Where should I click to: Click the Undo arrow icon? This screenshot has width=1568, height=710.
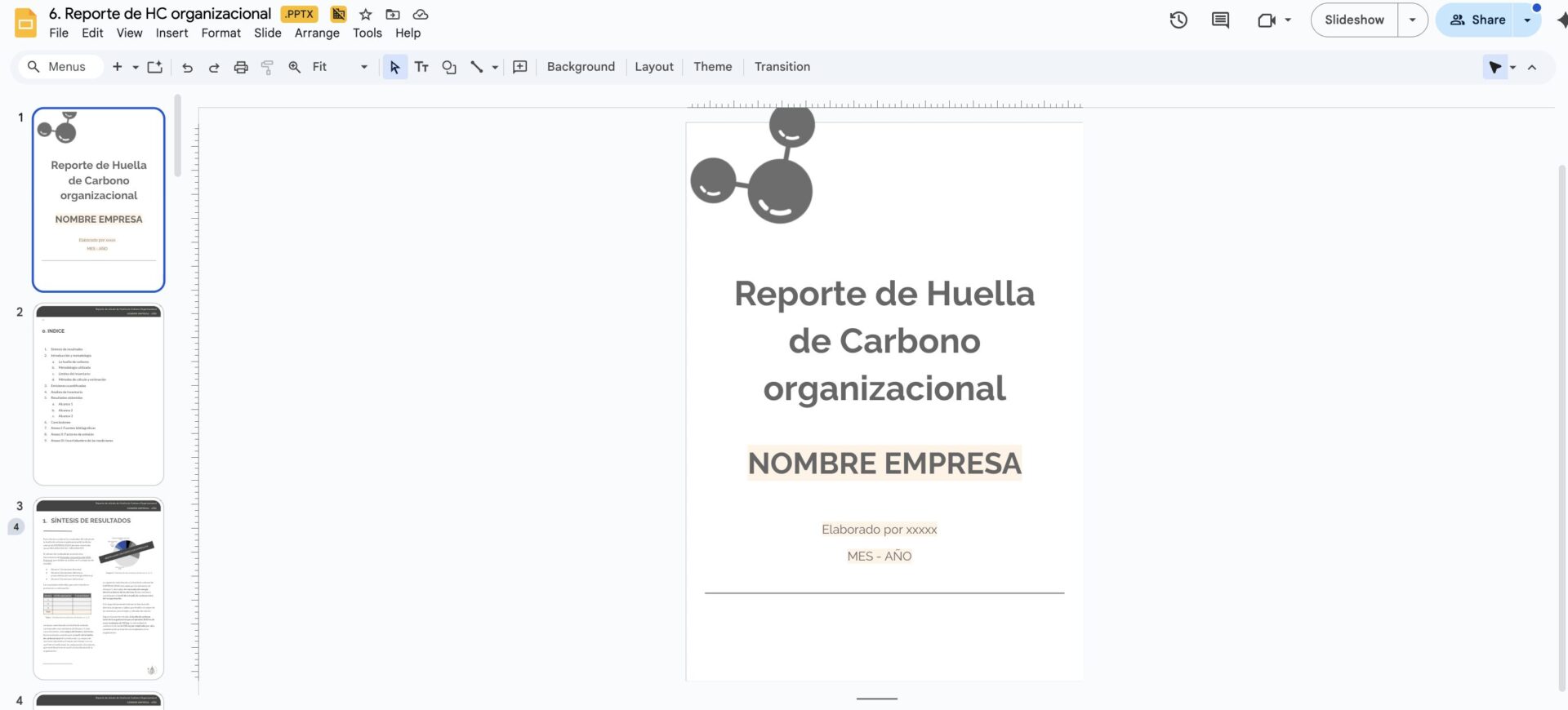tap(187, 67)
